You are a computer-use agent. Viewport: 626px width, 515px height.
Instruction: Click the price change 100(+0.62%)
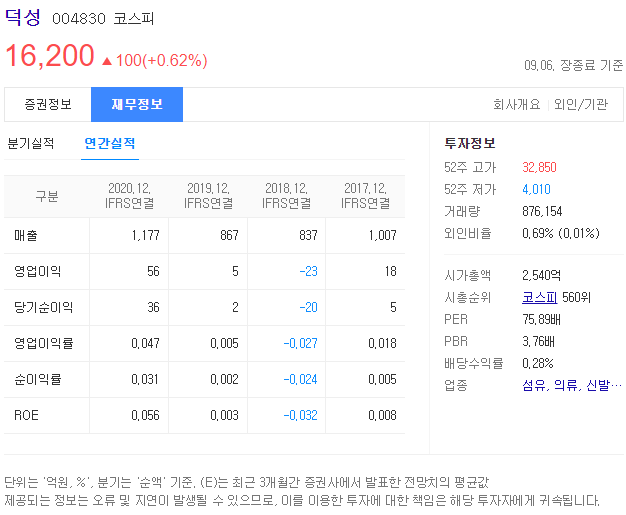pyautogui.click(x=155, y=61)
